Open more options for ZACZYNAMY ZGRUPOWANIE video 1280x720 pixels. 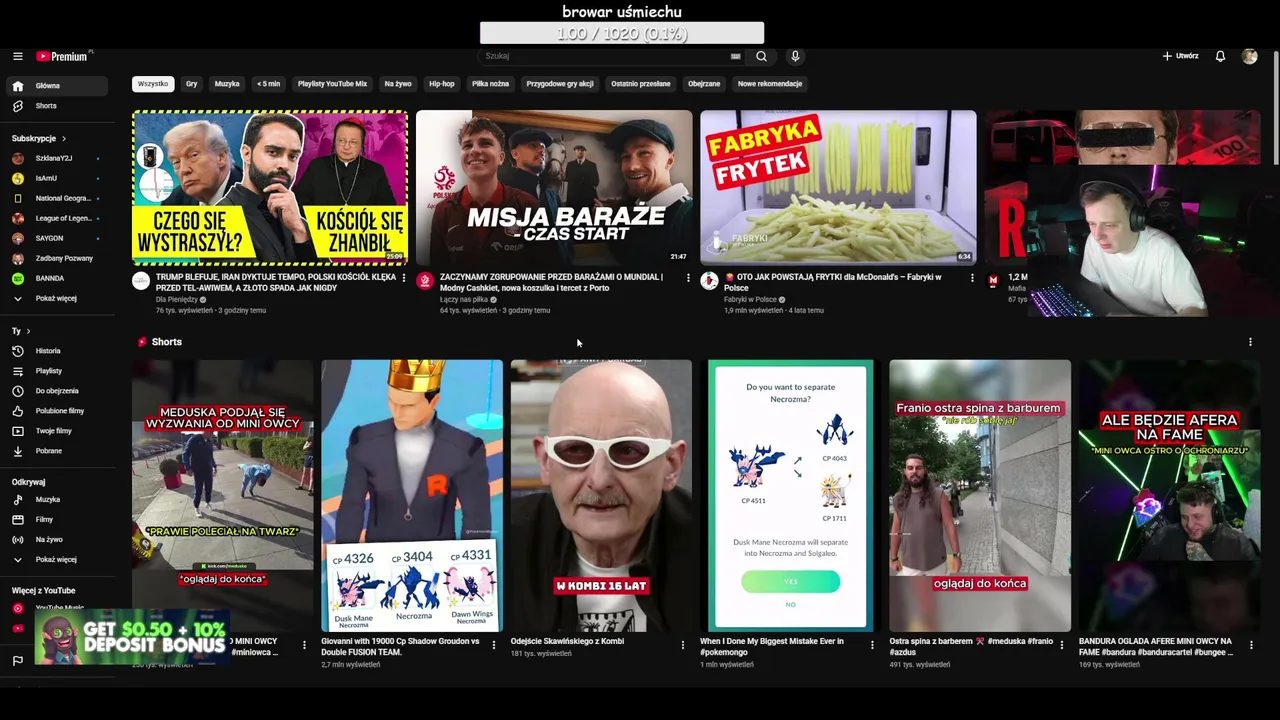[x=688, y=278]
